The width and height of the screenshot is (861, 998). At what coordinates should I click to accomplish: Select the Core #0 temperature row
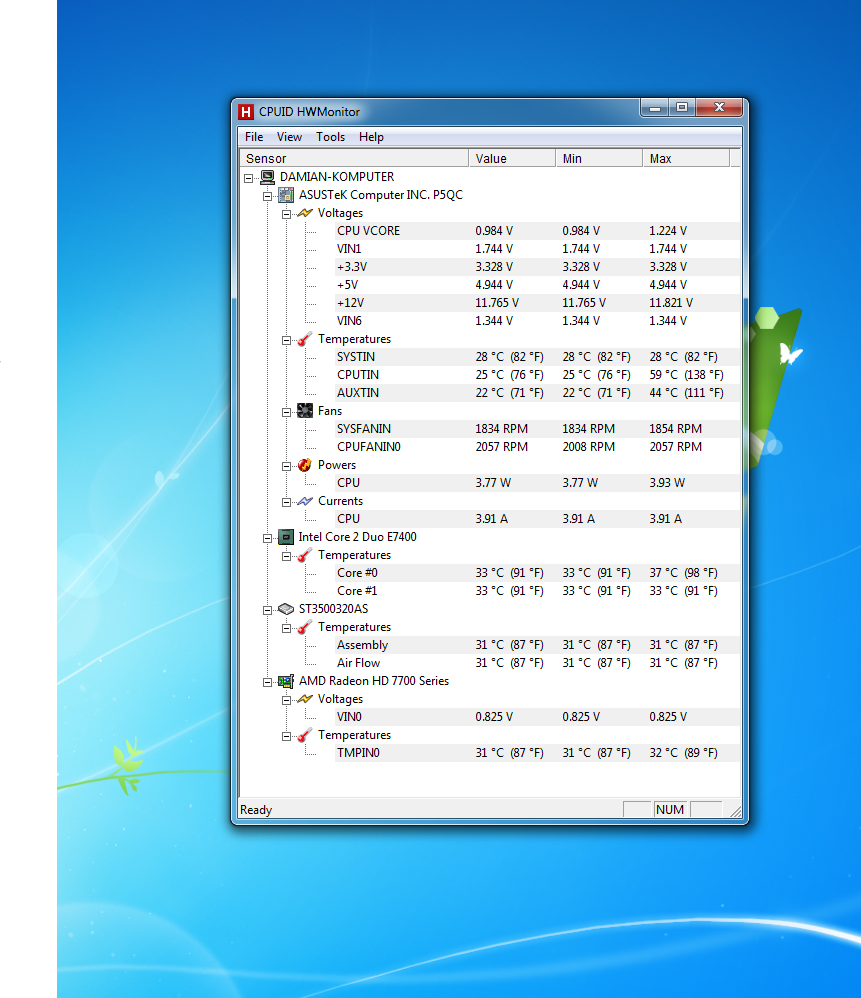(x=357, y=573)
